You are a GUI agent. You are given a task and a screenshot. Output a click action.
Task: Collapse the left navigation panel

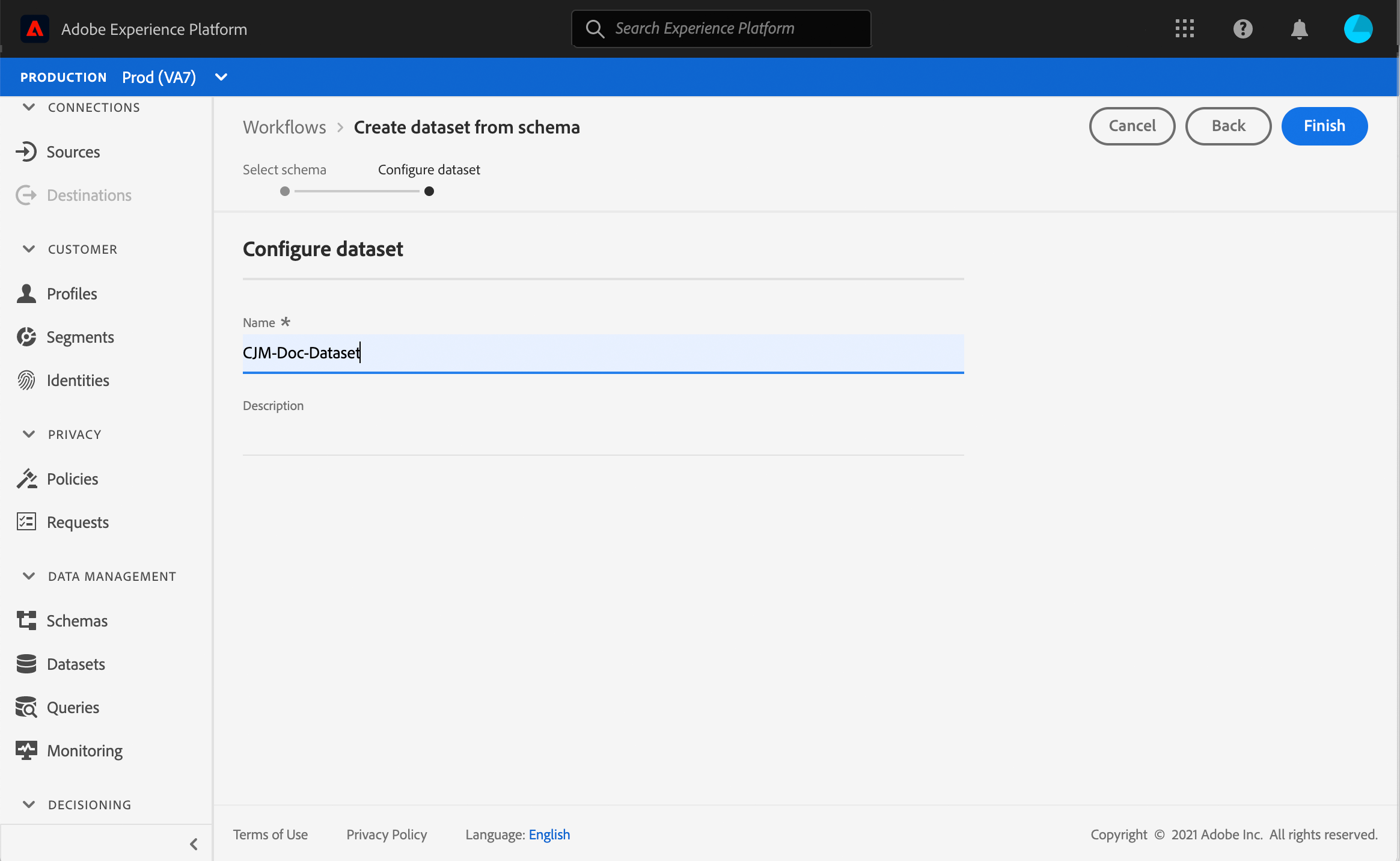click(194, 844)
